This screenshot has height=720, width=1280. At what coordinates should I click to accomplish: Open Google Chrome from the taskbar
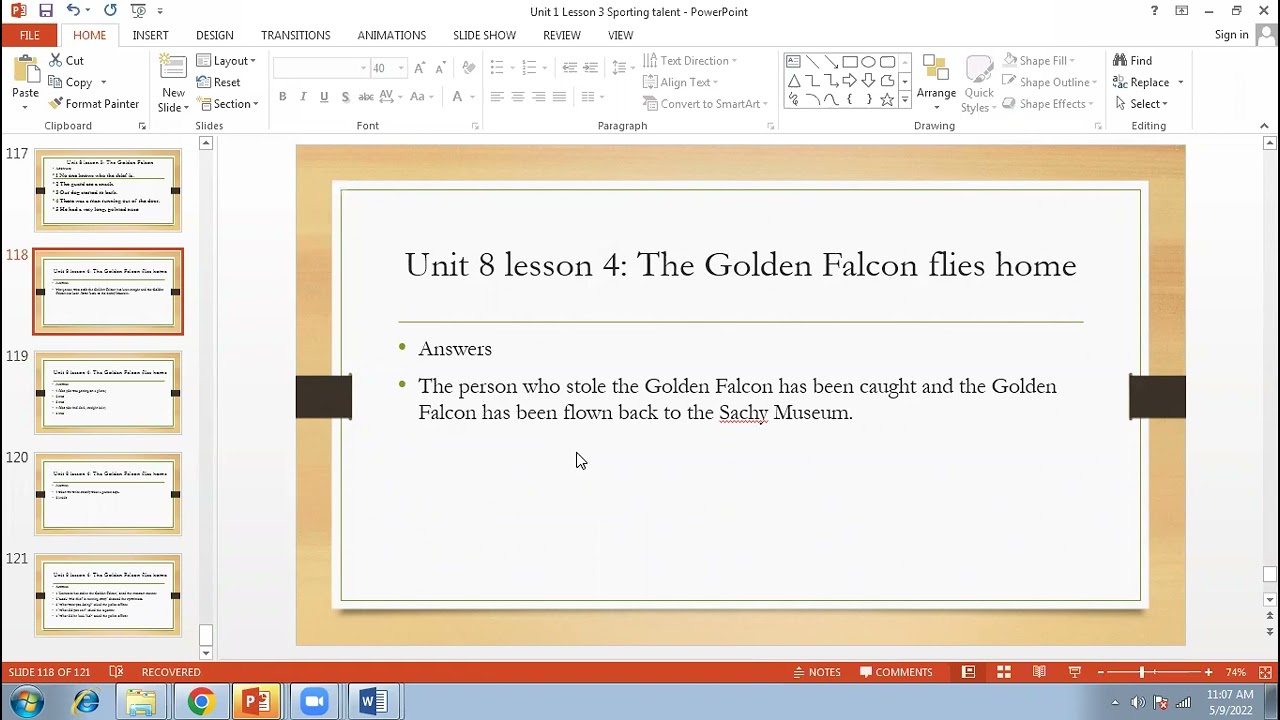(201, 702)
